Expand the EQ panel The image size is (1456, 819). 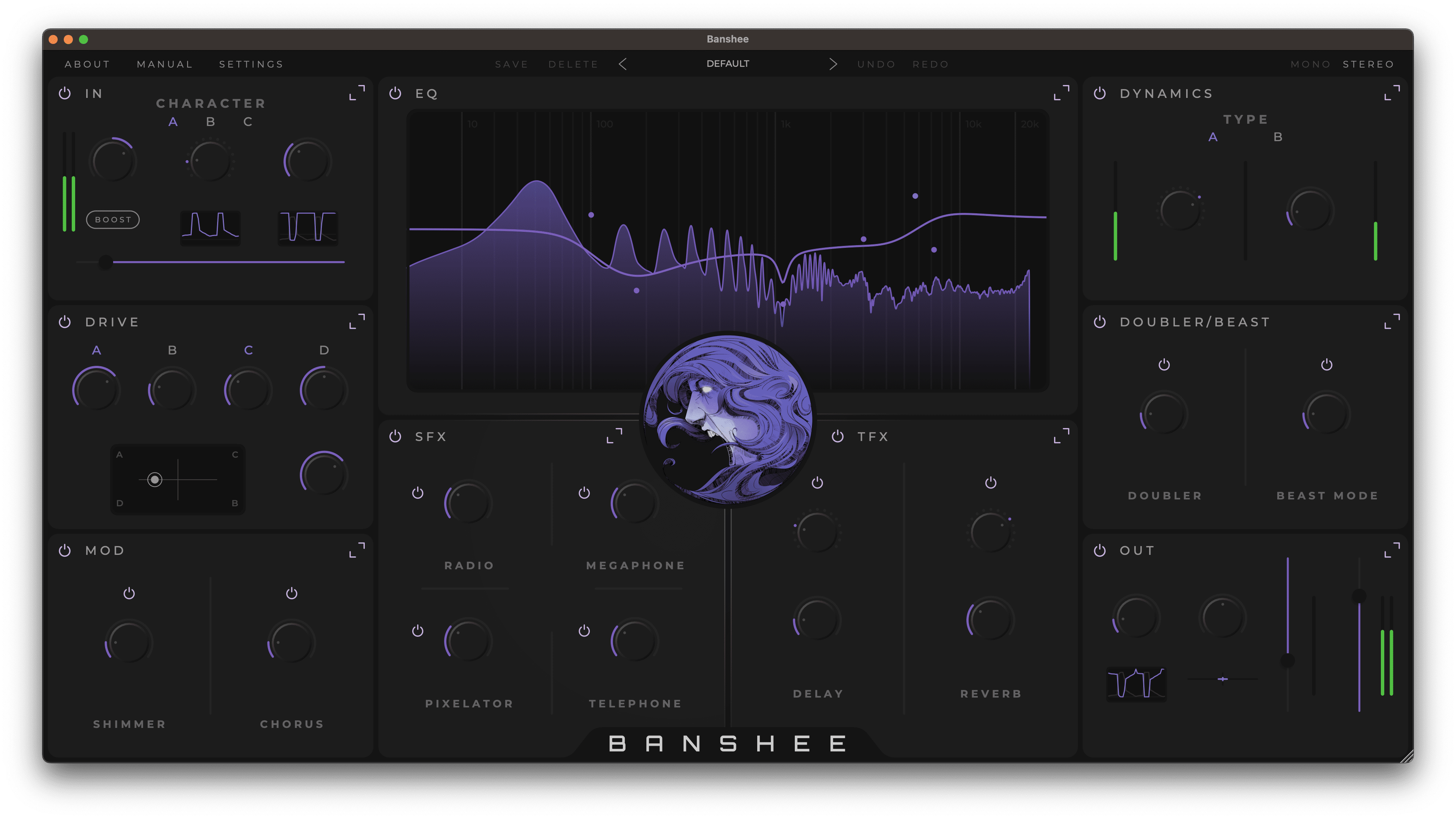pyautogui.click(x=1062, y=93)
